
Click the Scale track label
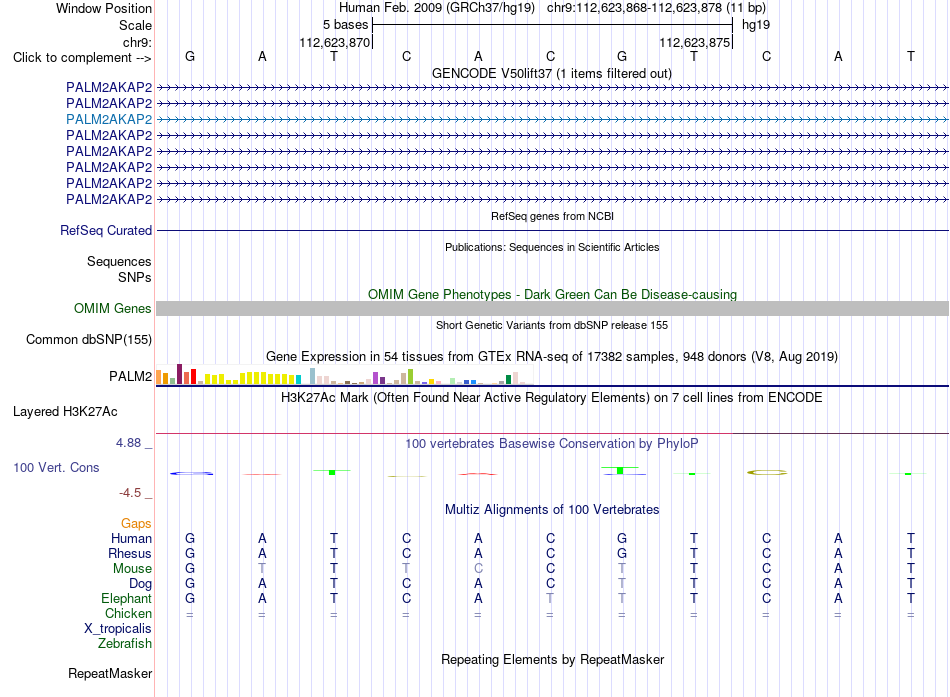coord(135,25)
